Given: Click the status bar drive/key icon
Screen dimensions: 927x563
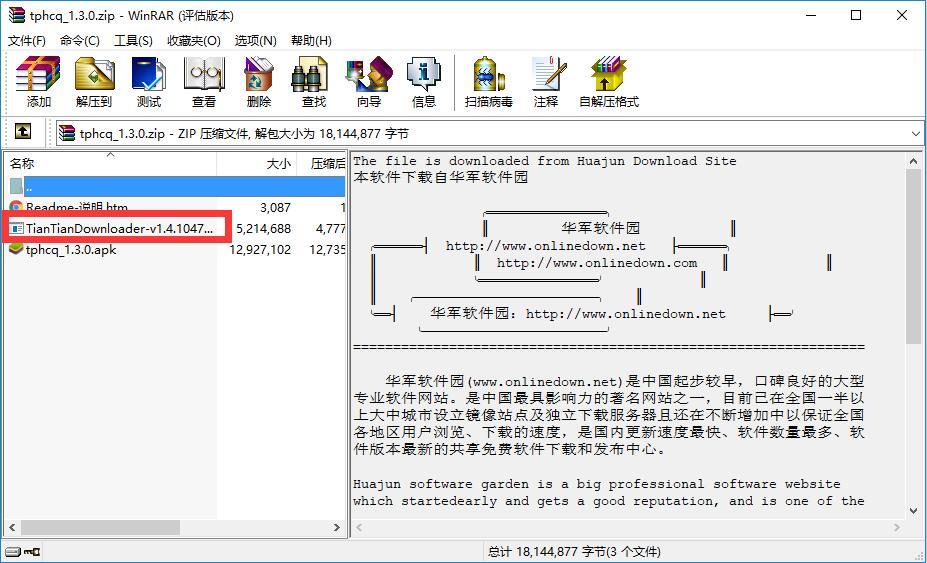Looking at the screenshot, I should (24, 552).
